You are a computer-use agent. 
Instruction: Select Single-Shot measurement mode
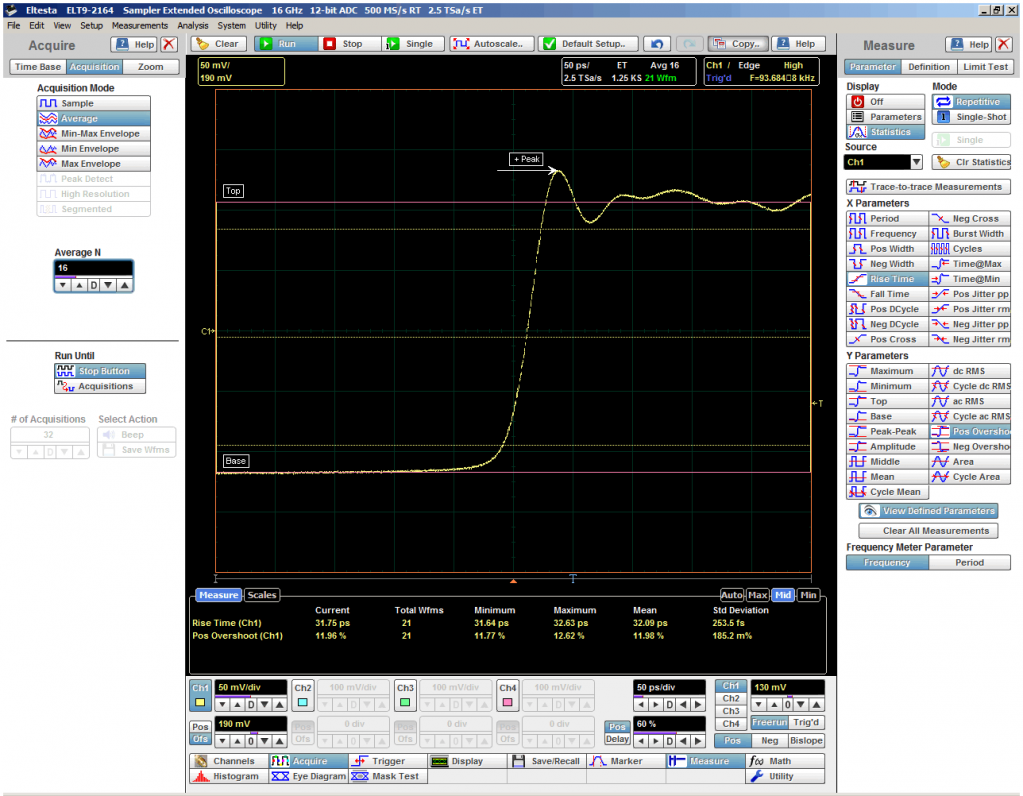coord(972,117)
